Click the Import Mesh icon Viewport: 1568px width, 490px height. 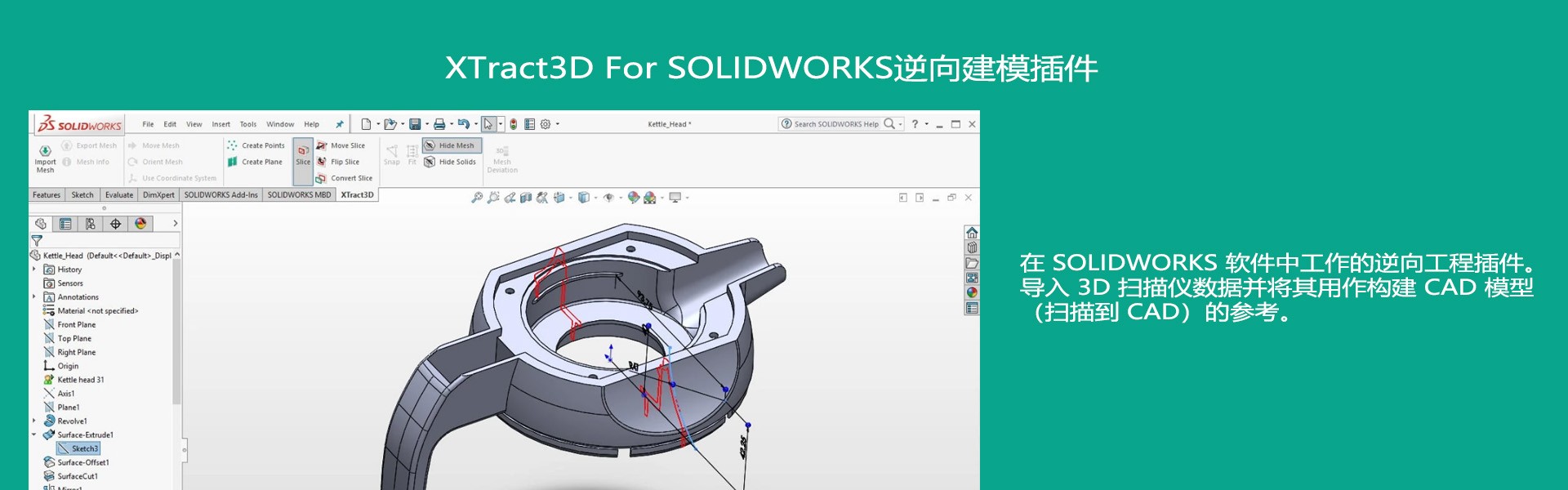[x=45, y=151]
